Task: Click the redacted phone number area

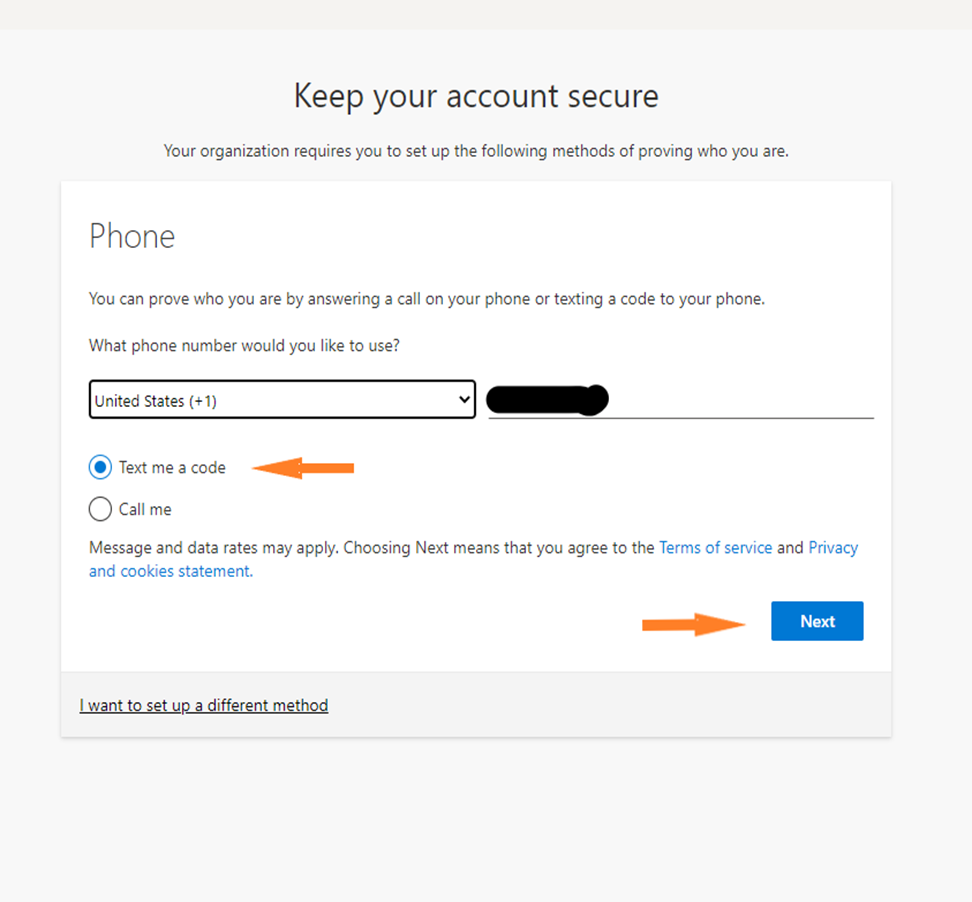Action: (547, 398)
